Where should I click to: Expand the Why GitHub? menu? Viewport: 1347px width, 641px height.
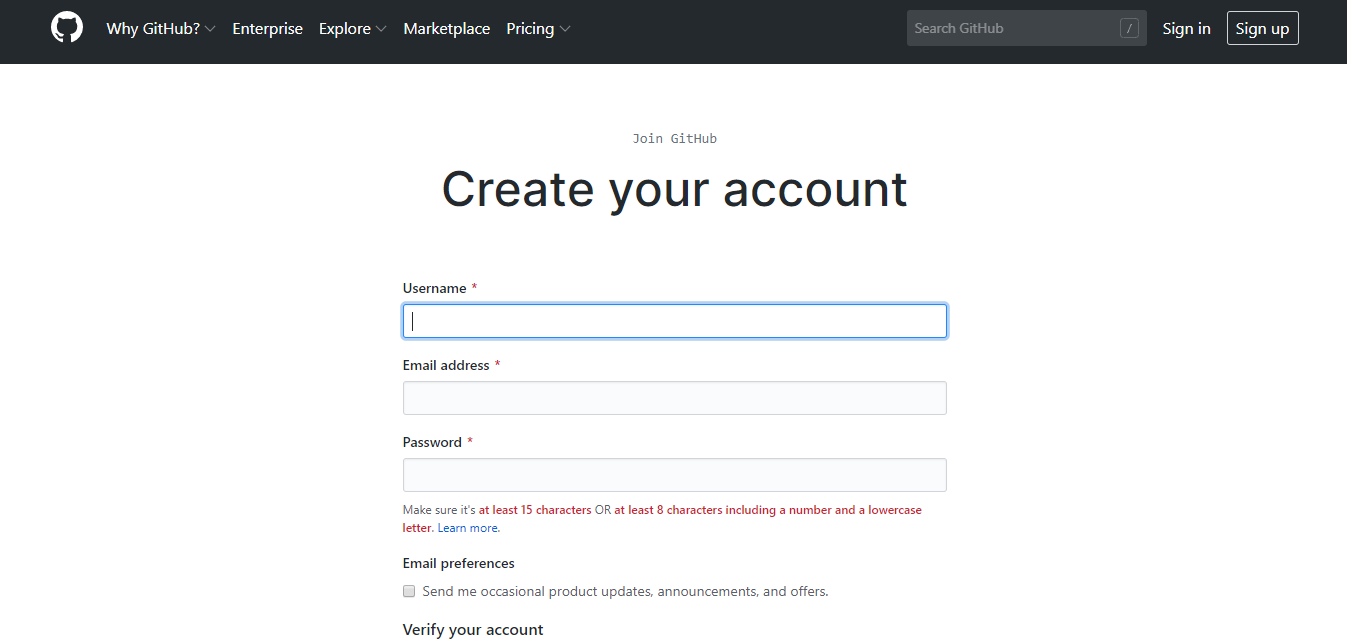coord(161,29)
